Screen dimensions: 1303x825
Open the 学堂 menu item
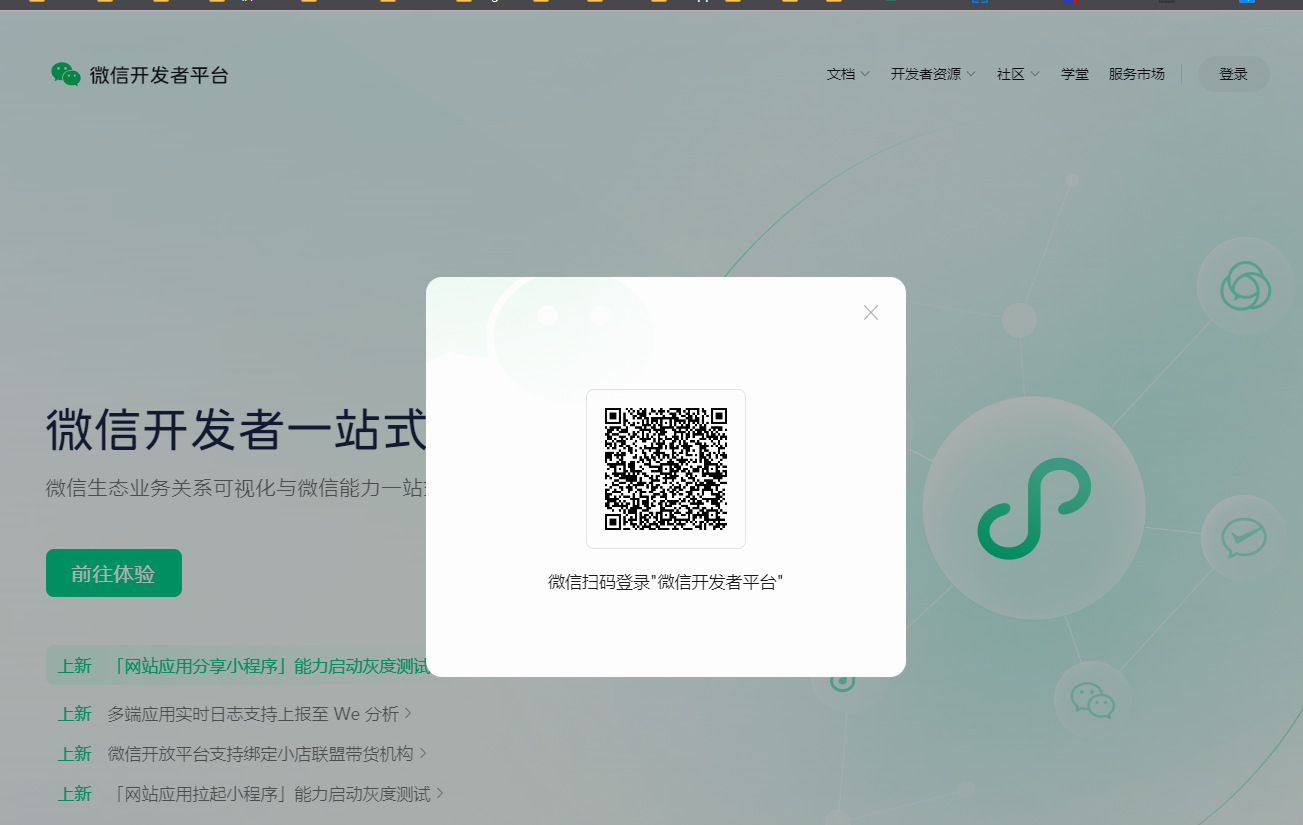click(x=1075, y=74)
